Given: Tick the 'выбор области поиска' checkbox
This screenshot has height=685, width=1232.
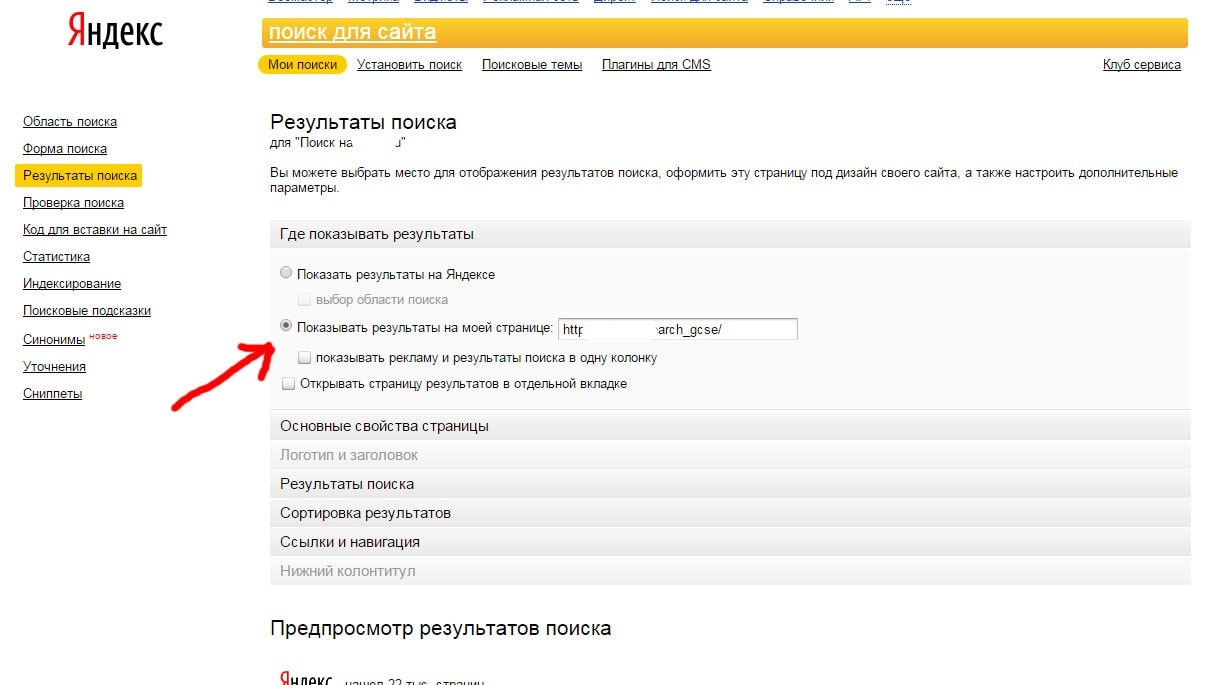Looking at the screenshot, I should [x=305, y=299].
